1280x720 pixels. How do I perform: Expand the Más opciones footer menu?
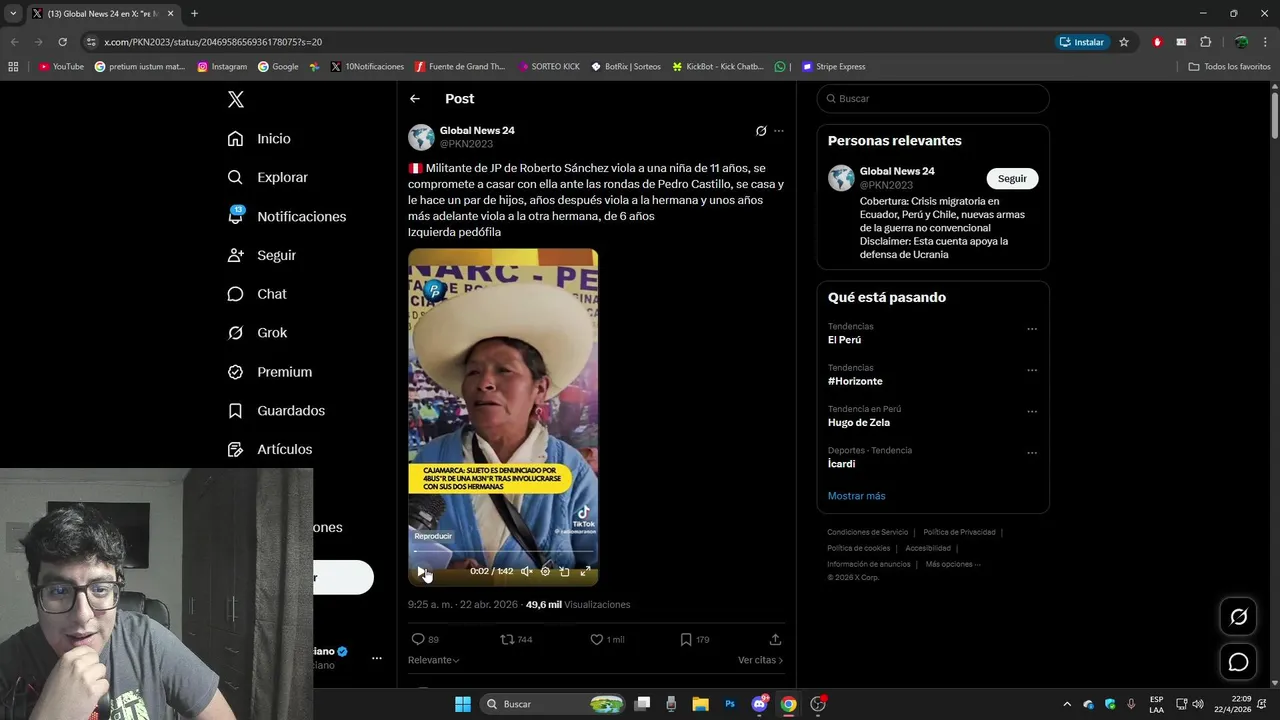[952, 564]
